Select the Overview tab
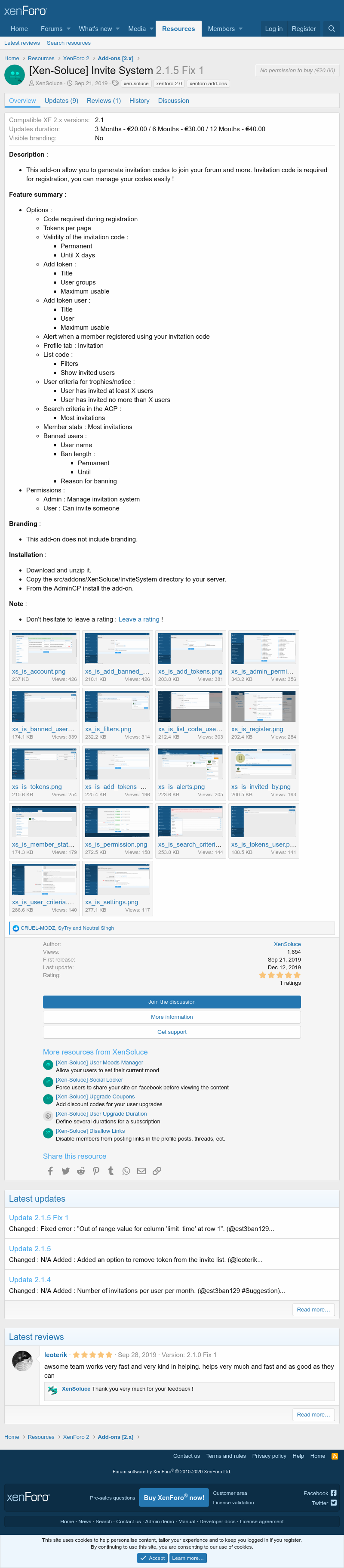This screenshot has height=1568, width=344. click(x=22, y=100)
